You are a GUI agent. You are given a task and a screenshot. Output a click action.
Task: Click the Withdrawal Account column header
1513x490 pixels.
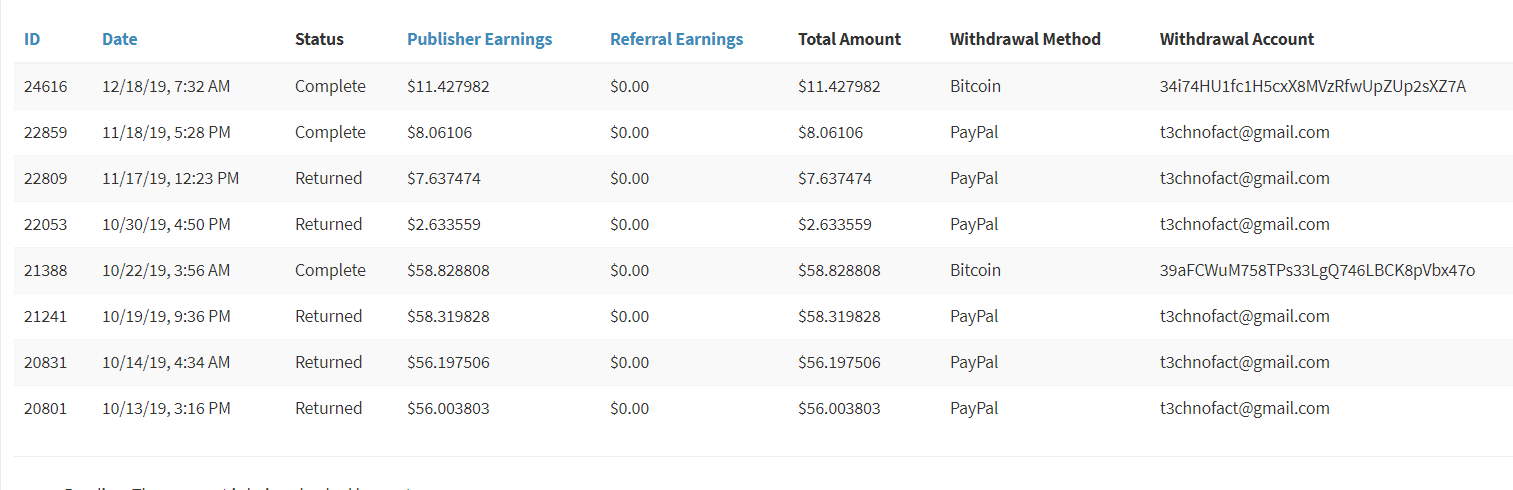pyautogui.click(x=1237, y=40)
